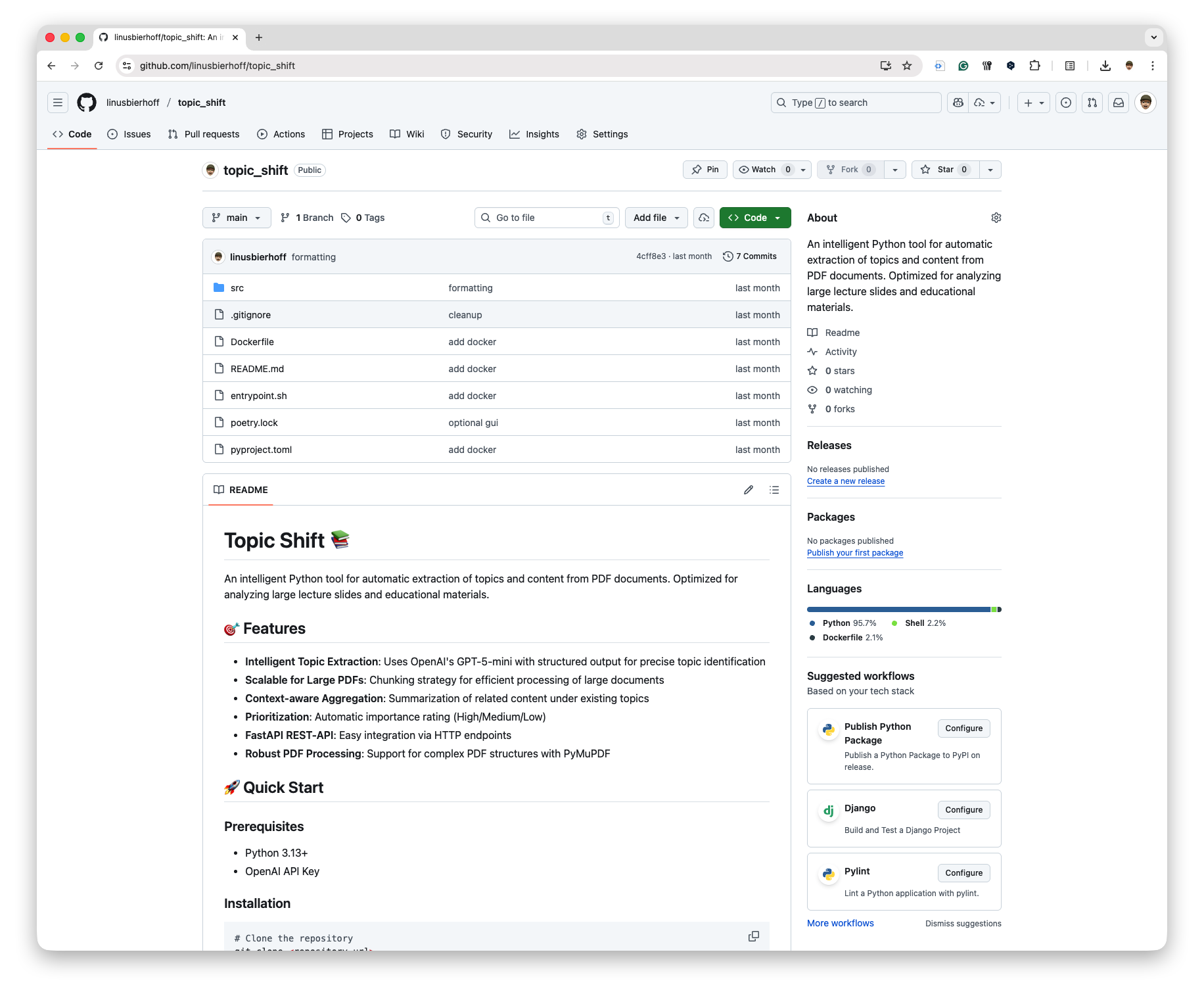Edit the README with the pencil icon
Image resolution: width=1204 pixels, height=1000 pixels.
pyautogui.click(x=748, y=490)
